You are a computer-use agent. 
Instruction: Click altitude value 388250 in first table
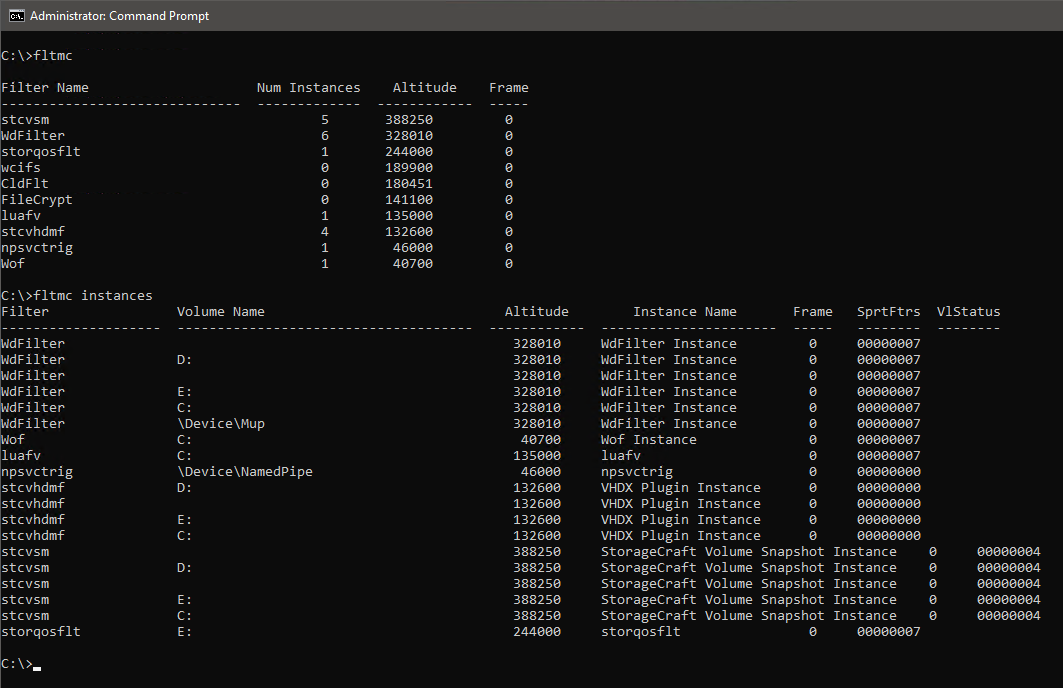[409, 120]
